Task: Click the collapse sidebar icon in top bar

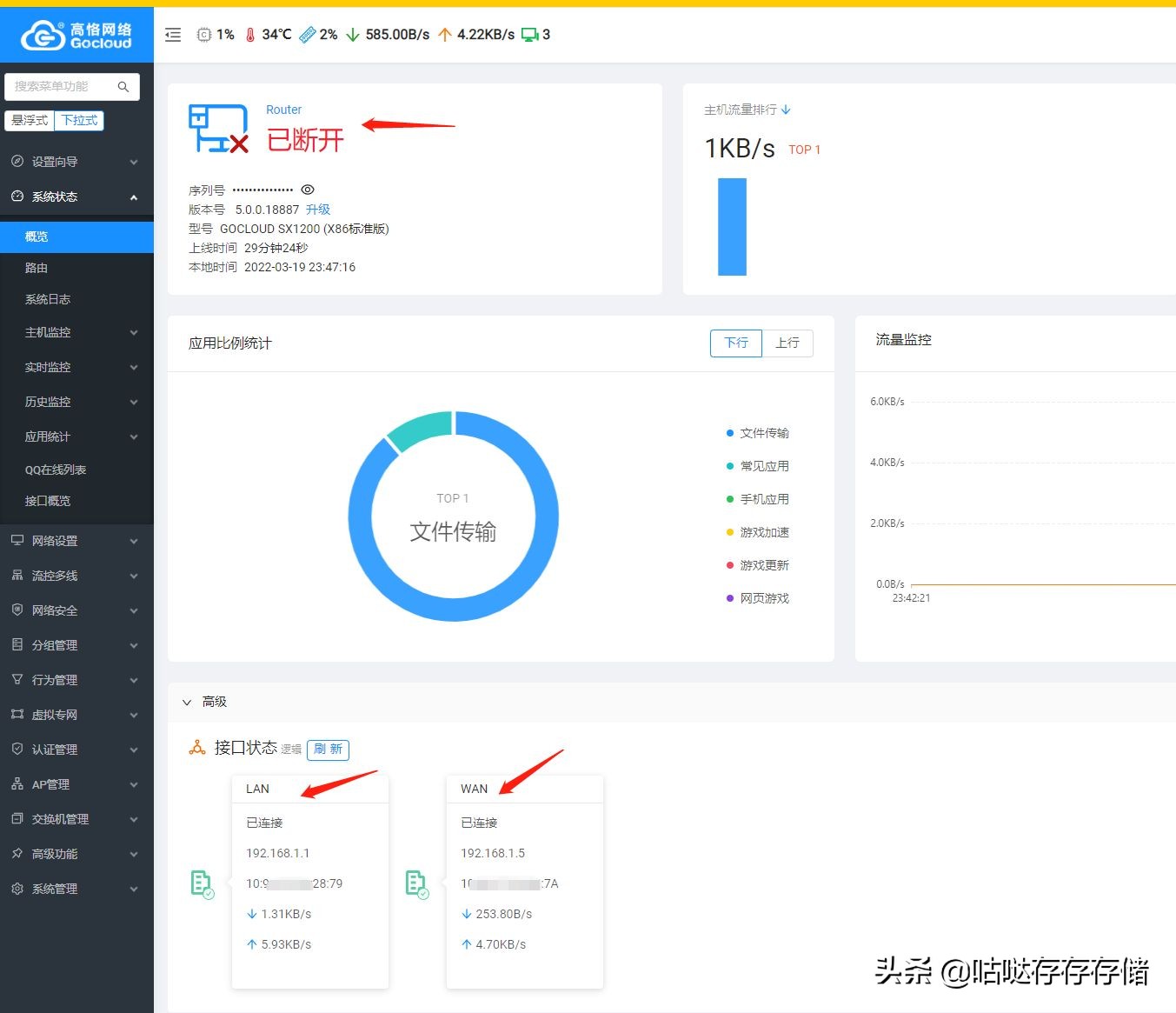Action: (x=172, y=35)
